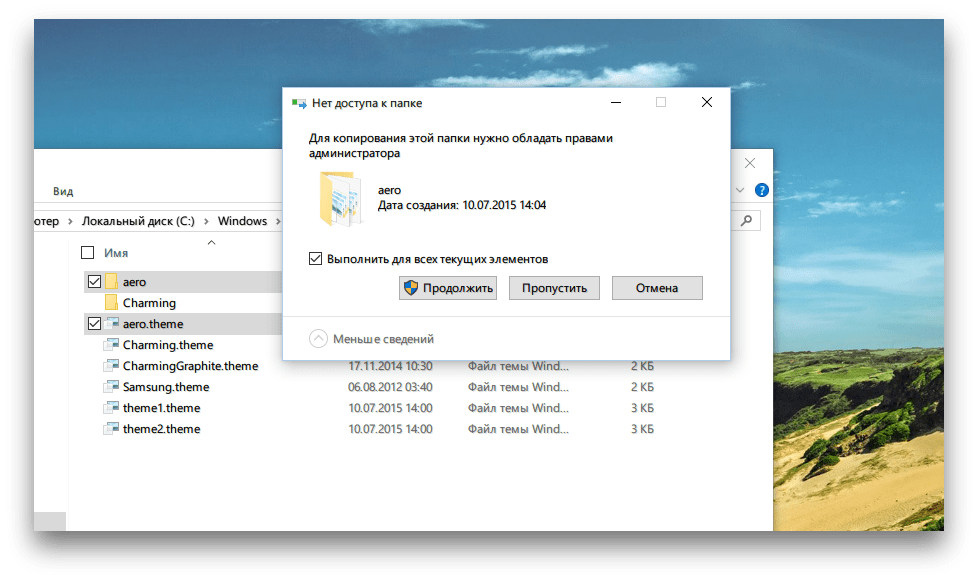Uncheck the aero folder checkbox
978x580 pixels.
[94, 282]
